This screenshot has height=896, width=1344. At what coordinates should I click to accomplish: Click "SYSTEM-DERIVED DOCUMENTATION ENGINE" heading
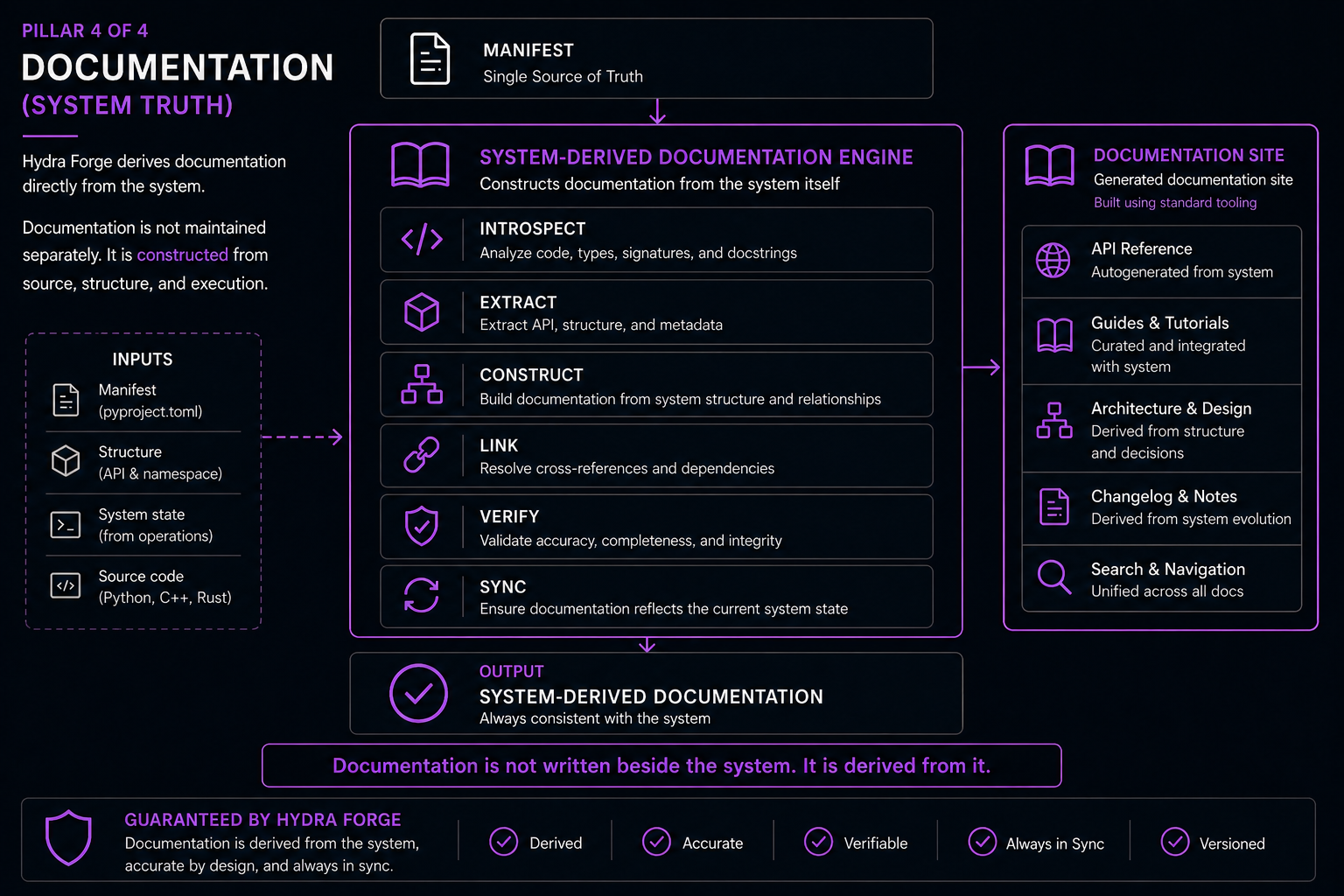(x=696, y=157)
